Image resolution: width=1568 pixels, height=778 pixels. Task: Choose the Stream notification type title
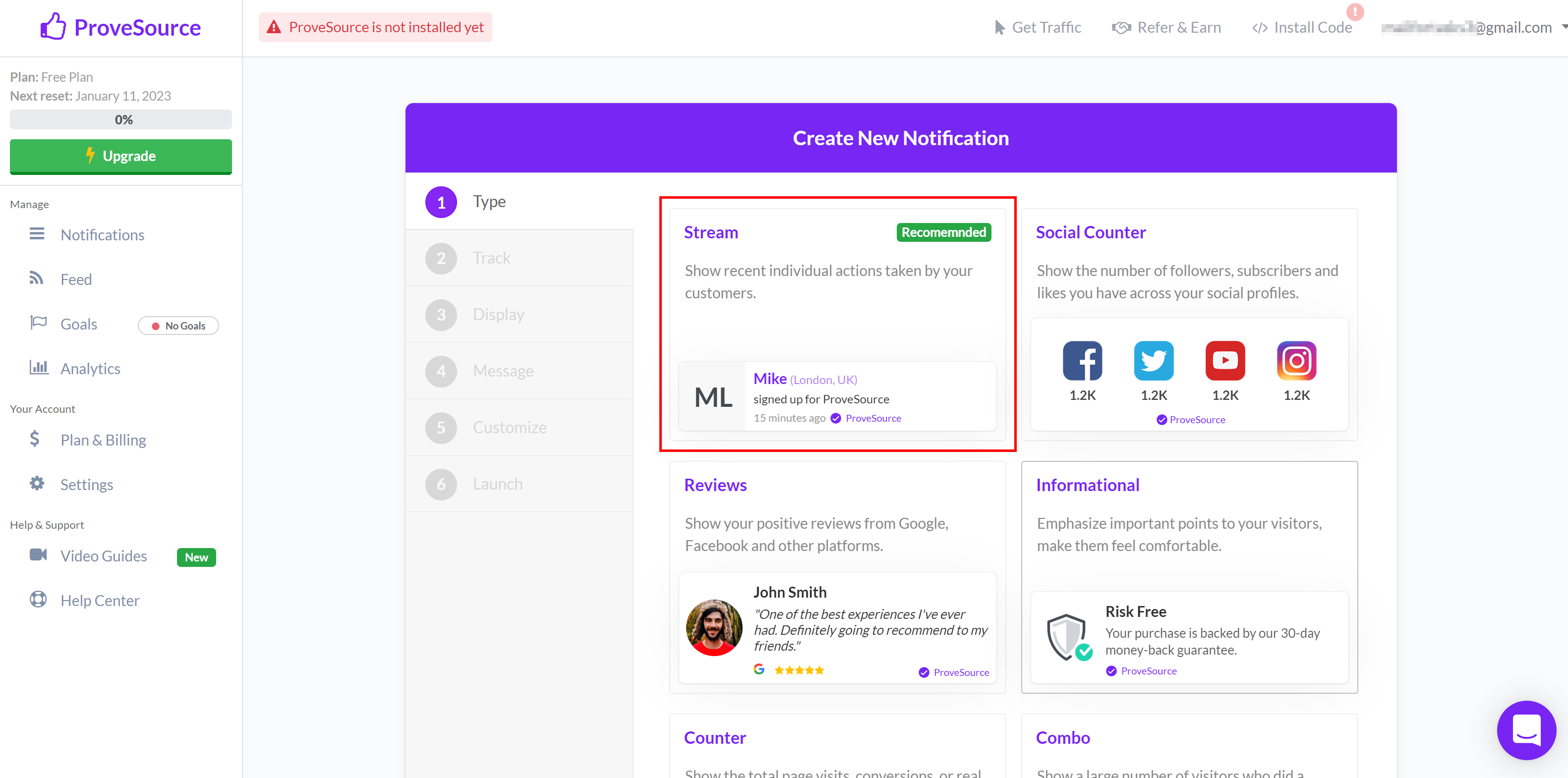pos(711,232)
